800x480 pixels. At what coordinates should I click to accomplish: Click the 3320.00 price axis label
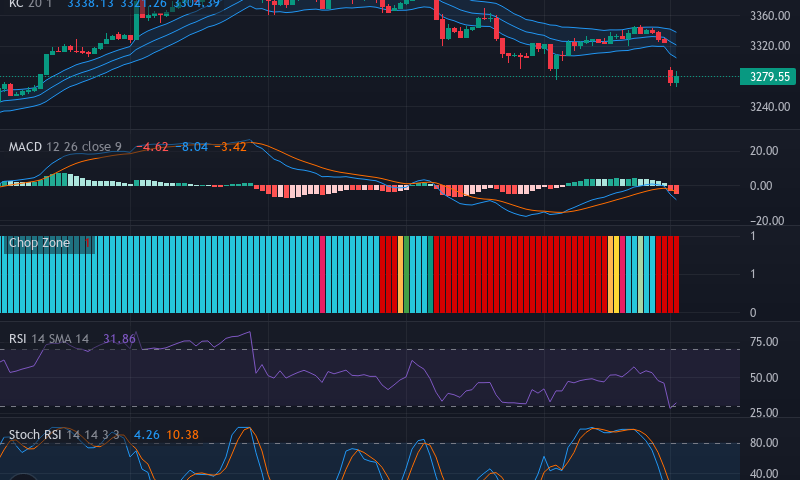tap(770, 46)
